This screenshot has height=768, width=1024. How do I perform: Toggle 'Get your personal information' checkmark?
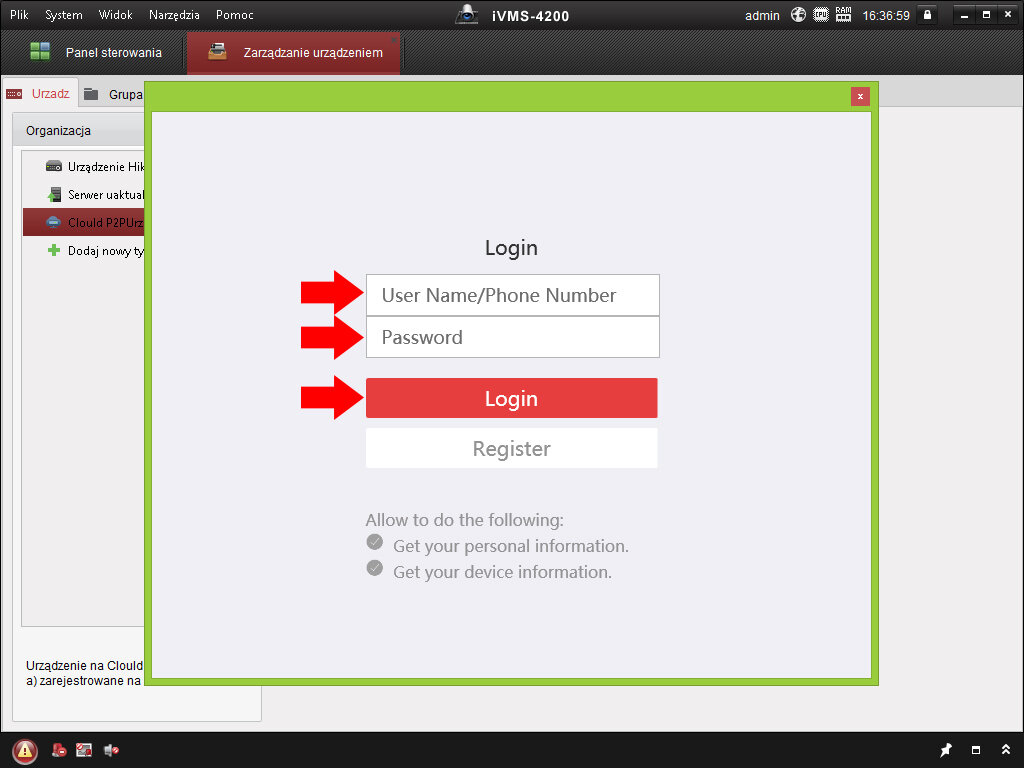point(375,543)
